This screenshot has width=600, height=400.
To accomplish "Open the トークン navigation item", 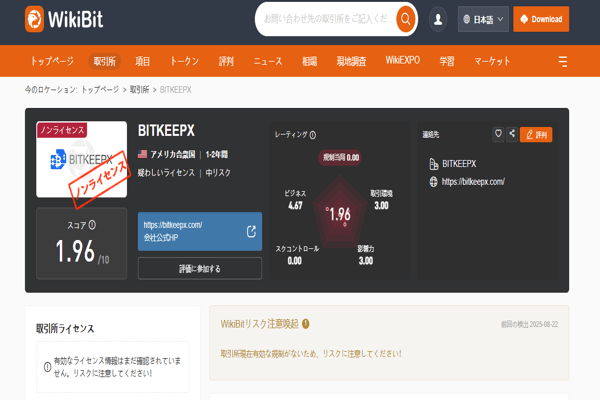I will pos(184,61).
